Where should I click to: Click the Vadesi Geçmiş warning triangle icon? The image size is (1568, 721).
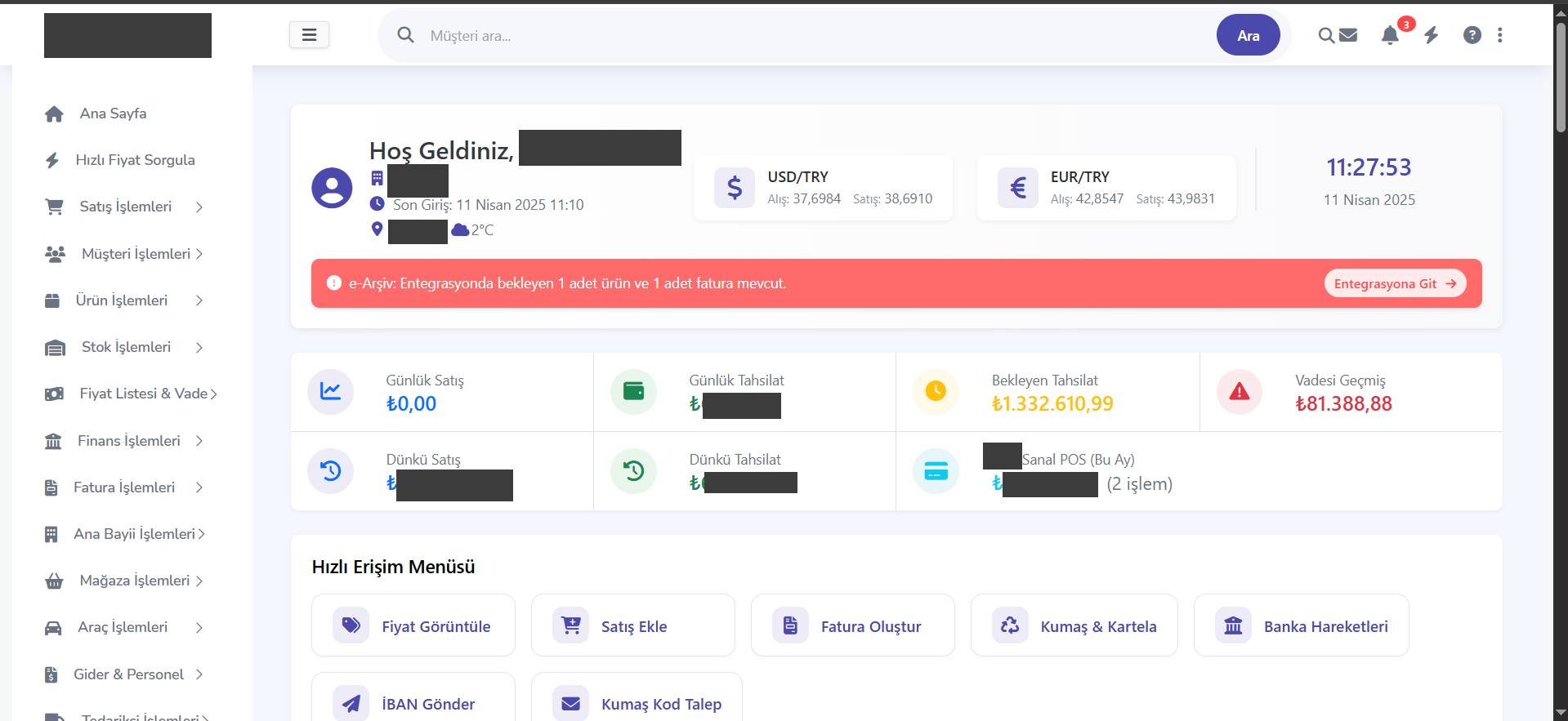[1240, 392]
